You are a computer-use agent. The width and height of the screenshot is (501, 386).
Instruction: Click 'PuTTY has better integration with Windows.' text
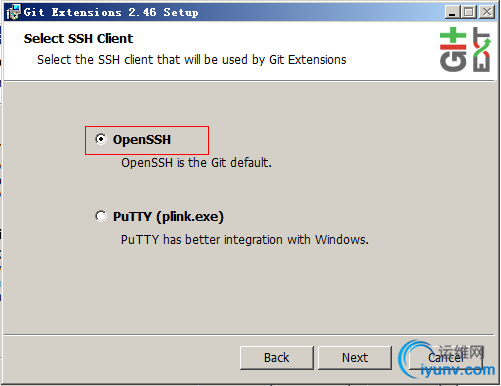point(245,240)
